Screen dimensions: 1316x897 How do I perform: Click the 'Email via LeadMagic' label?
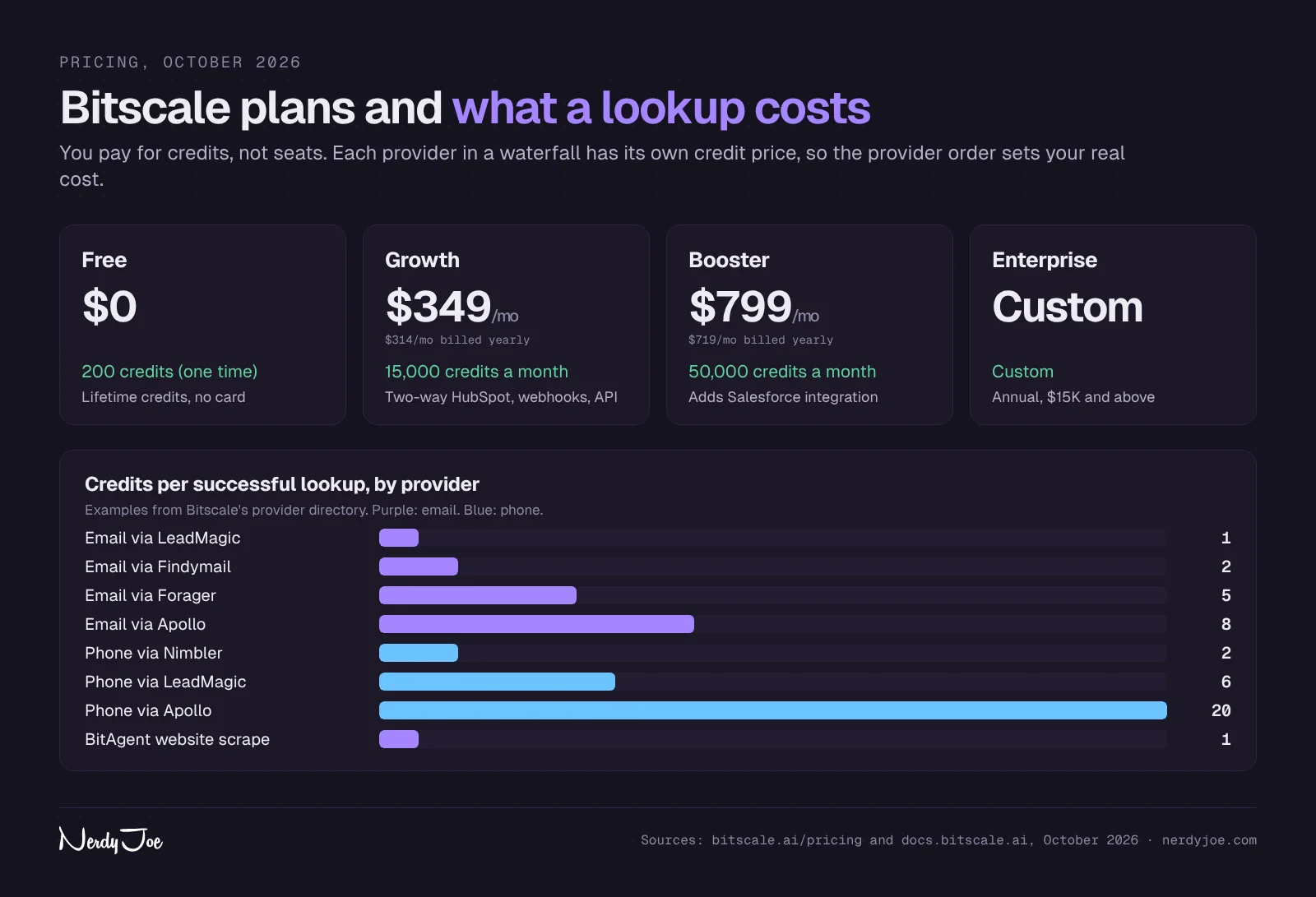[163, 538]
